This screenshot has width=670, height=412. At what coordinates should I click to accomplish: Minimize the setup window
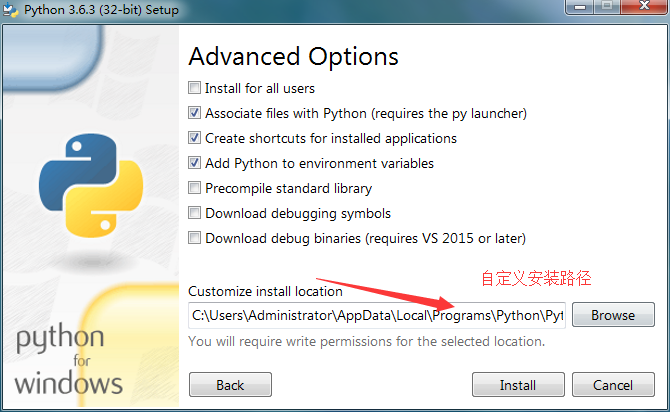coord(580,6)
